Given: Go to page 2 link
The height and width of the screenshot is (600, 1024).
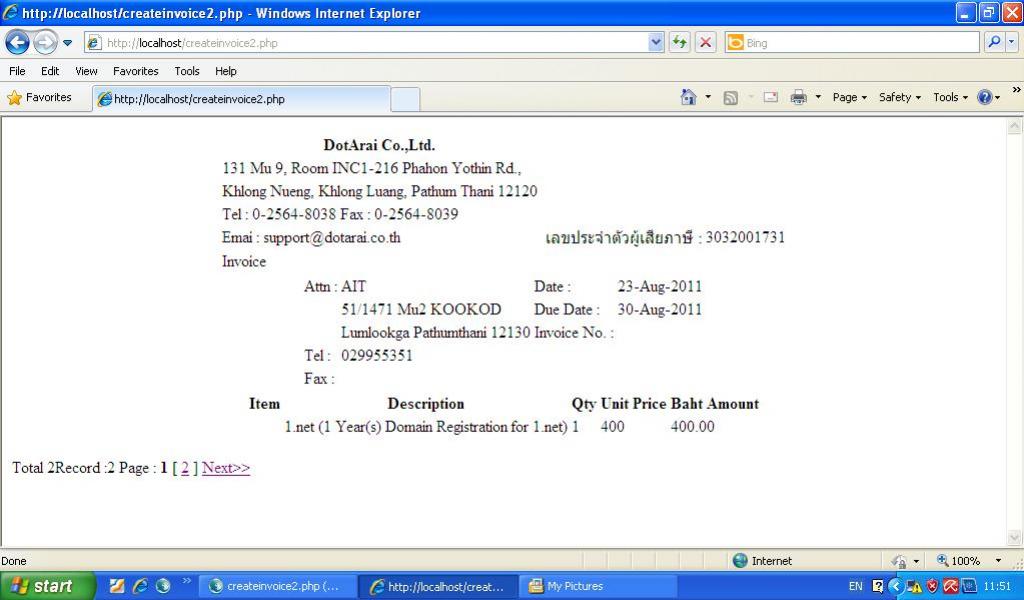Looking at the screenshot, I should [185, 468].
